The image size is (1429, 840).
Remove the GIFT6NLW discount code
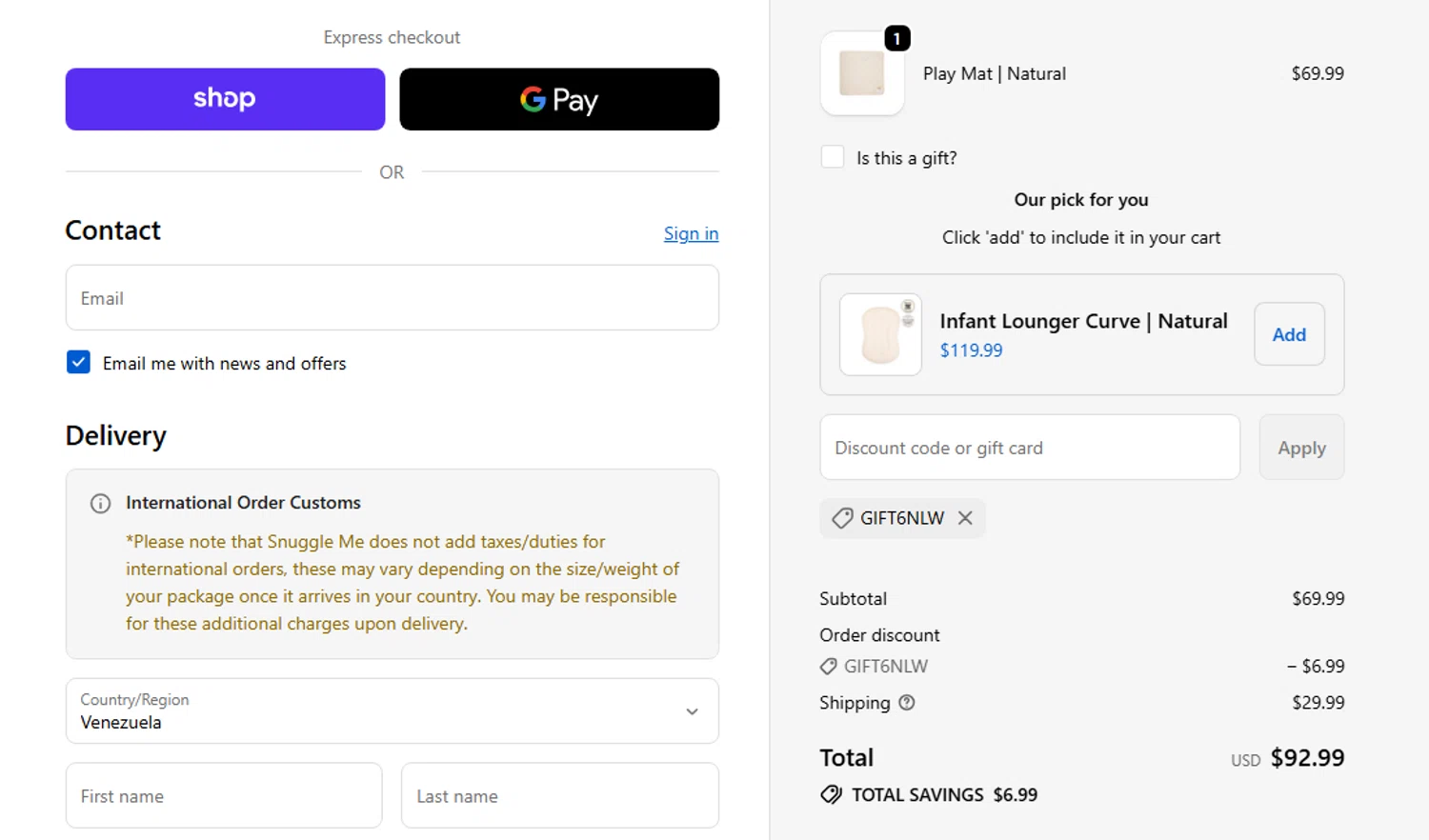tap(965, 518)
